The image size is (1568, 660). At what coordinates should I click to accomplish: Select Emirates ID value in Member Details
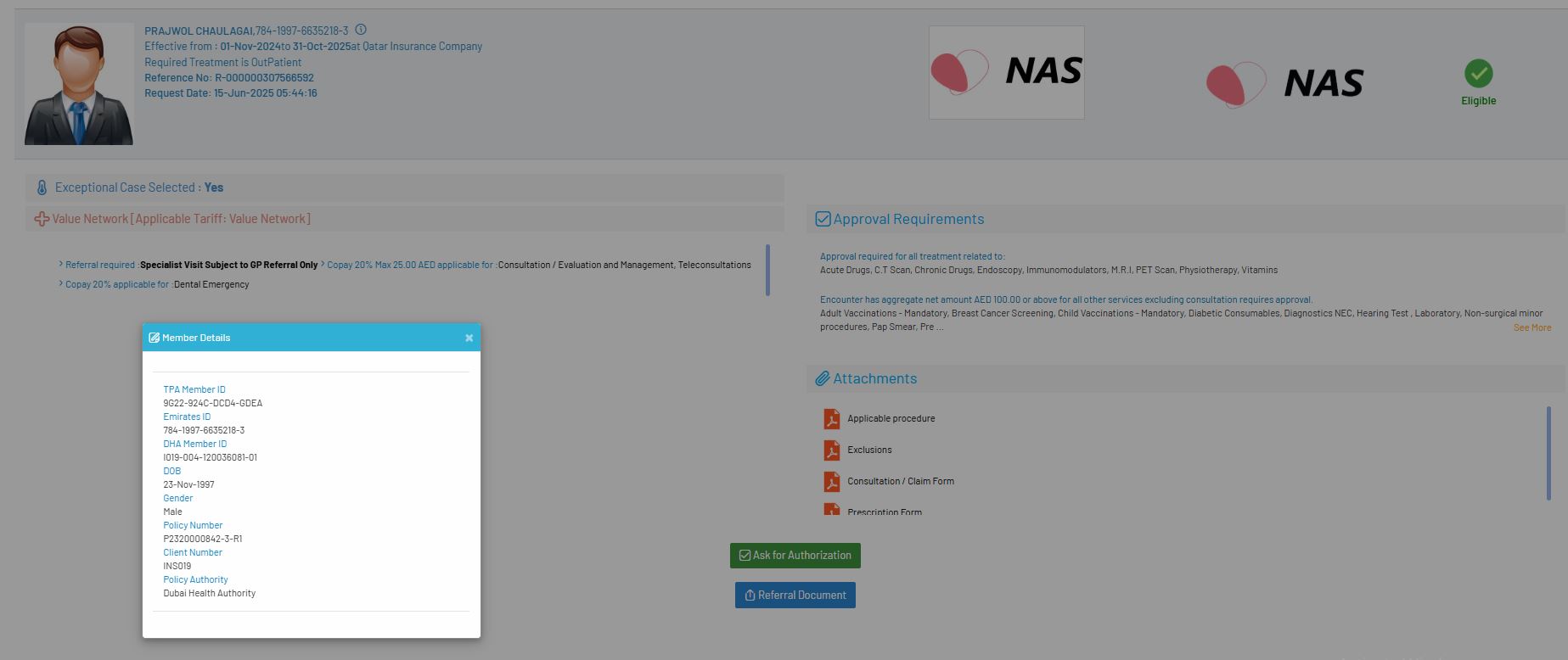204,430
